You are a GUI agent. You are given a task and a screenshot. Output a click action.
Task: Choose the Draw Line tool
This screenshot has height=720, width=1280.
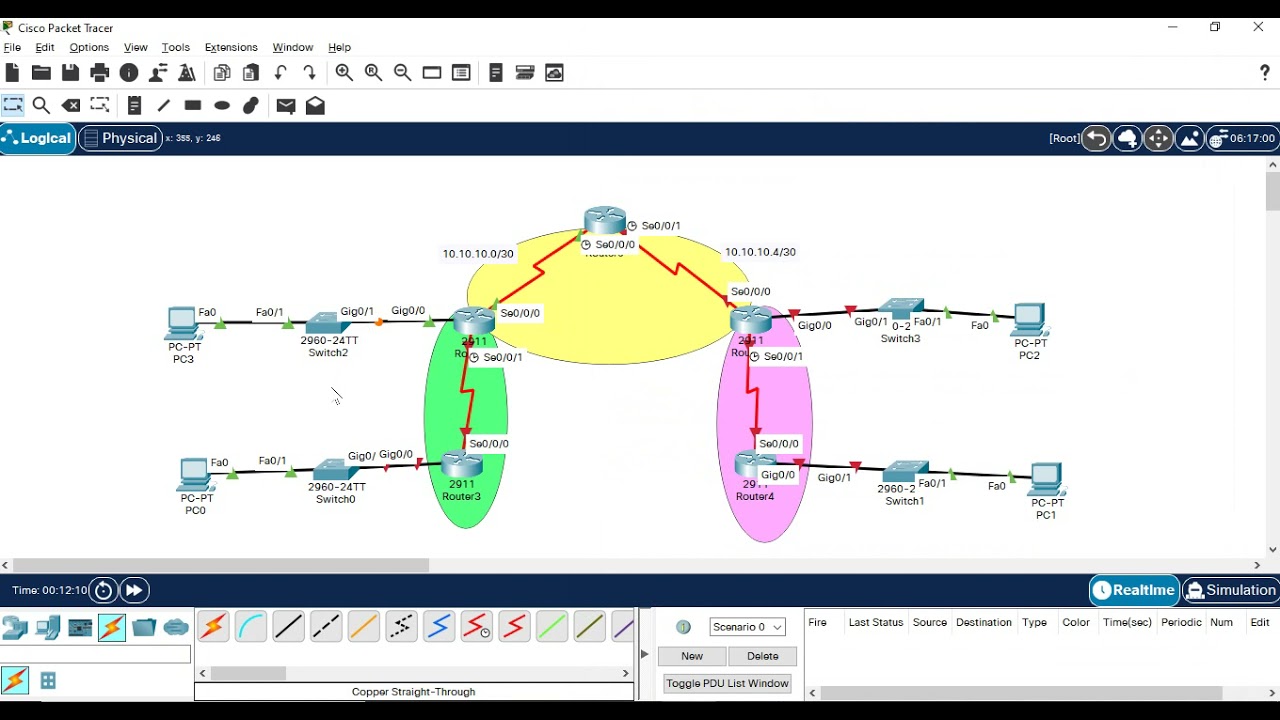[x=164, y=105]
